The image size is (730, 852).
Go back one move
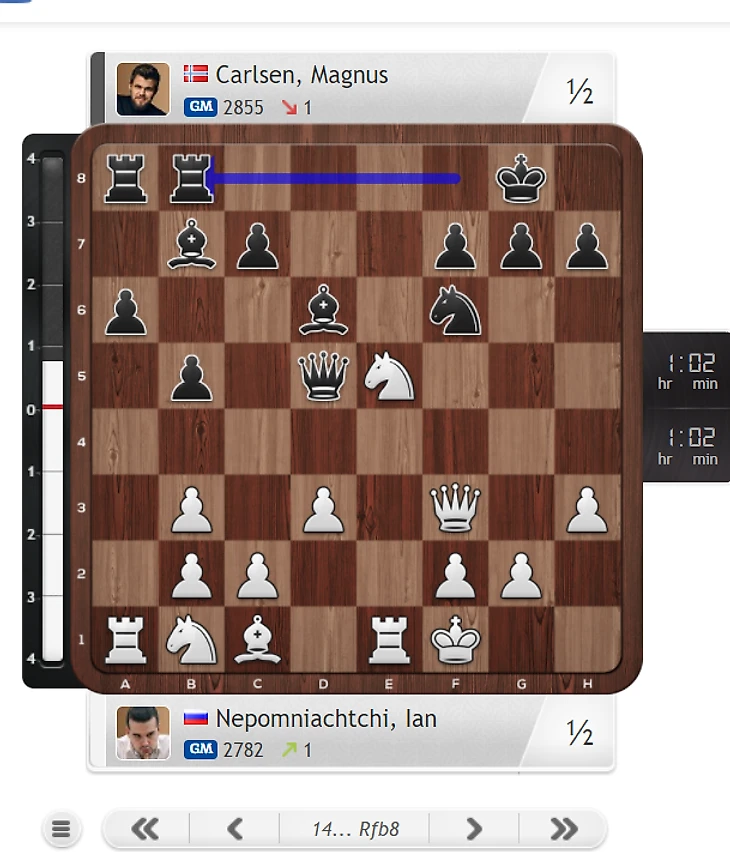[x=235, y=829]
